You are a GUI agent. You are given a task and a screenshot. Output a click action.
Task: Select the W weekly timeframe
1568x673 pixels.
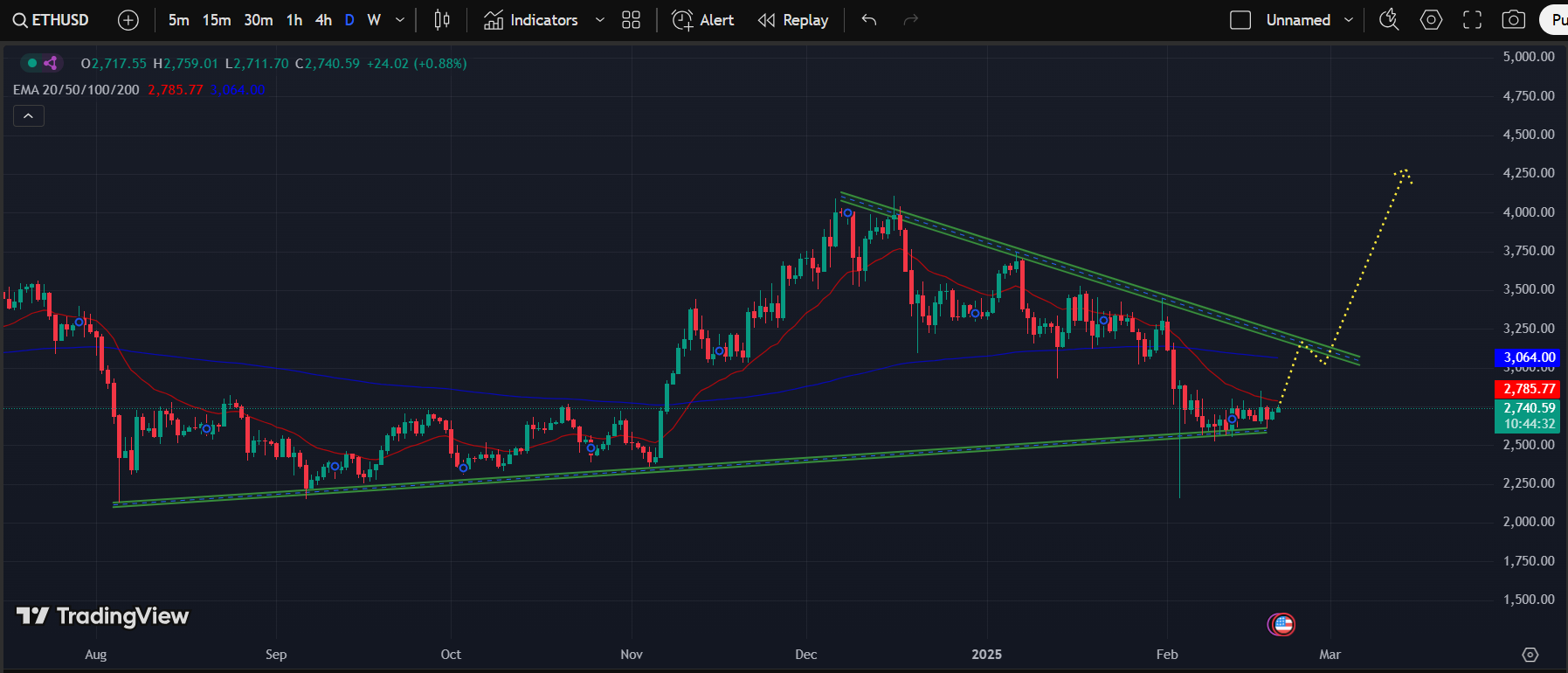(374, 20)
